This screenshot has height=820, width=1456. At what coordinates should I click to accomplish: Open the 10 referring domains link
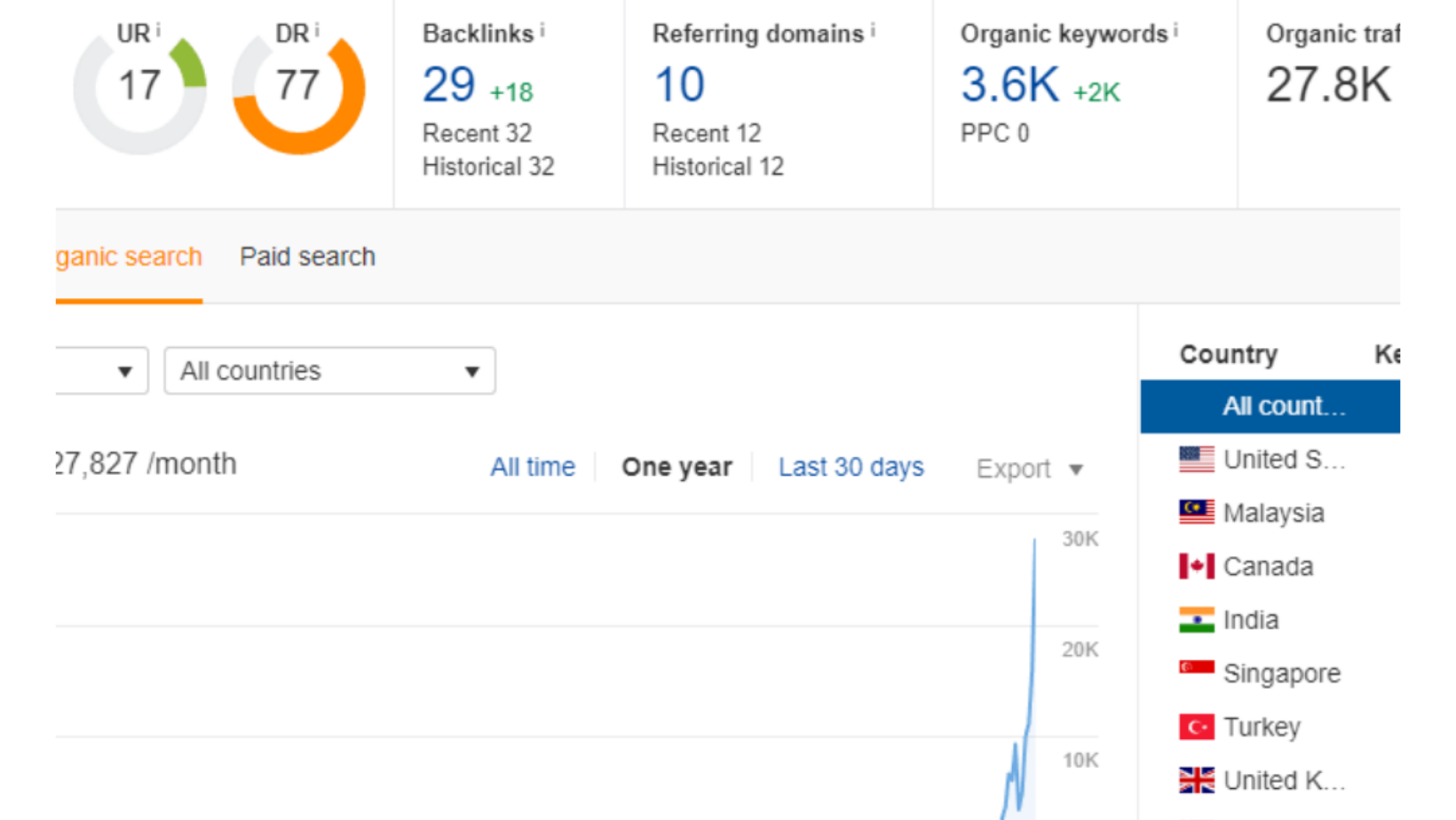(x=679, y=85)
